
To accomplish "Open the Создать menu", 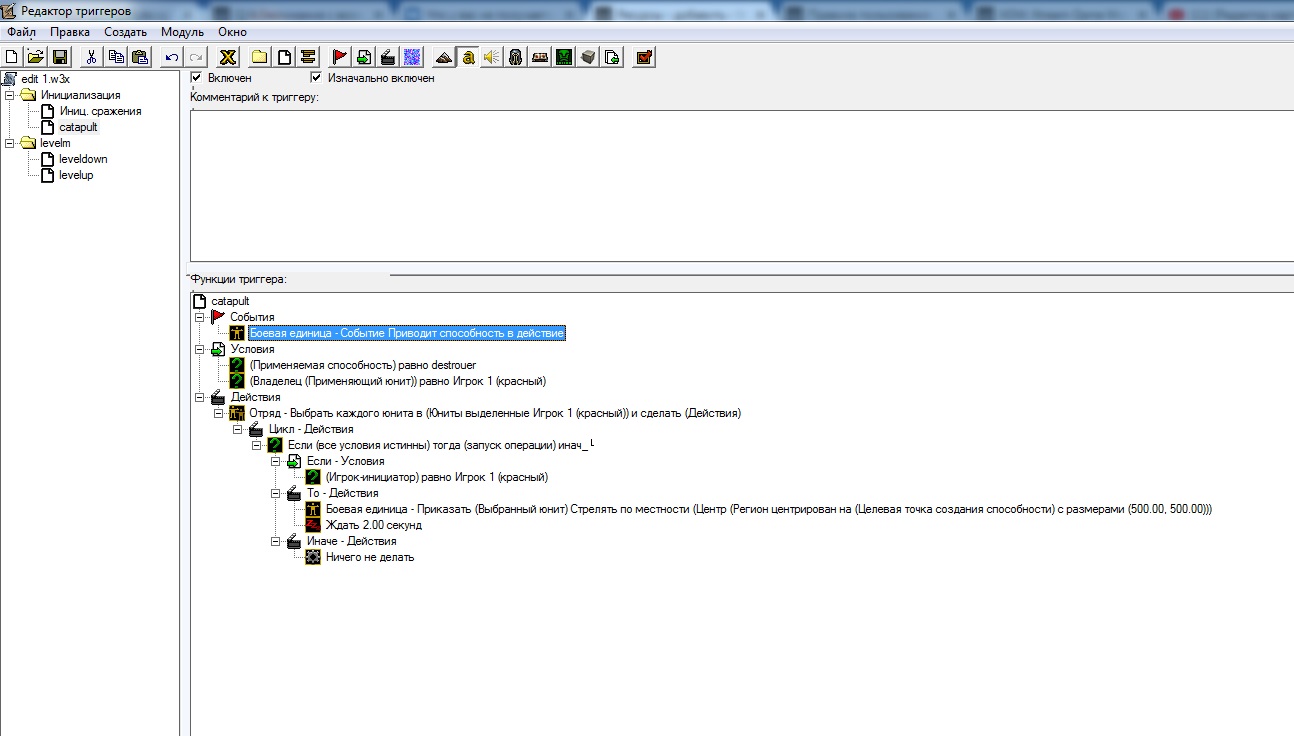I will (126, 32).
